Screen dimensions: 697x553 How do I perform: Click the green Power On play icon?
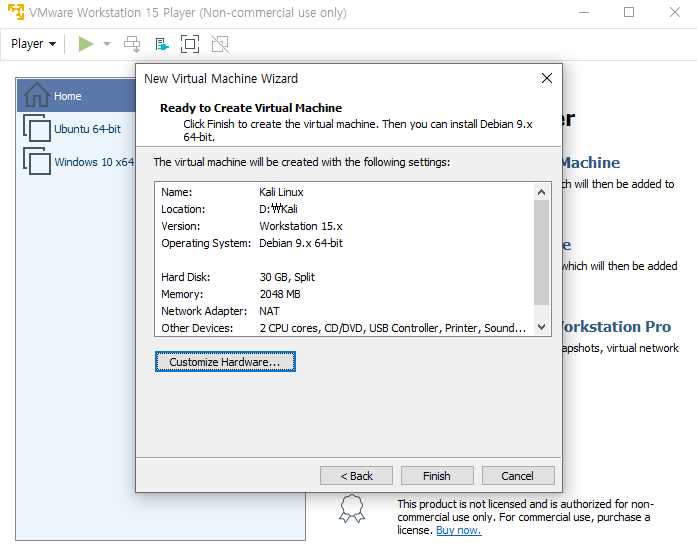pos(85,44)
